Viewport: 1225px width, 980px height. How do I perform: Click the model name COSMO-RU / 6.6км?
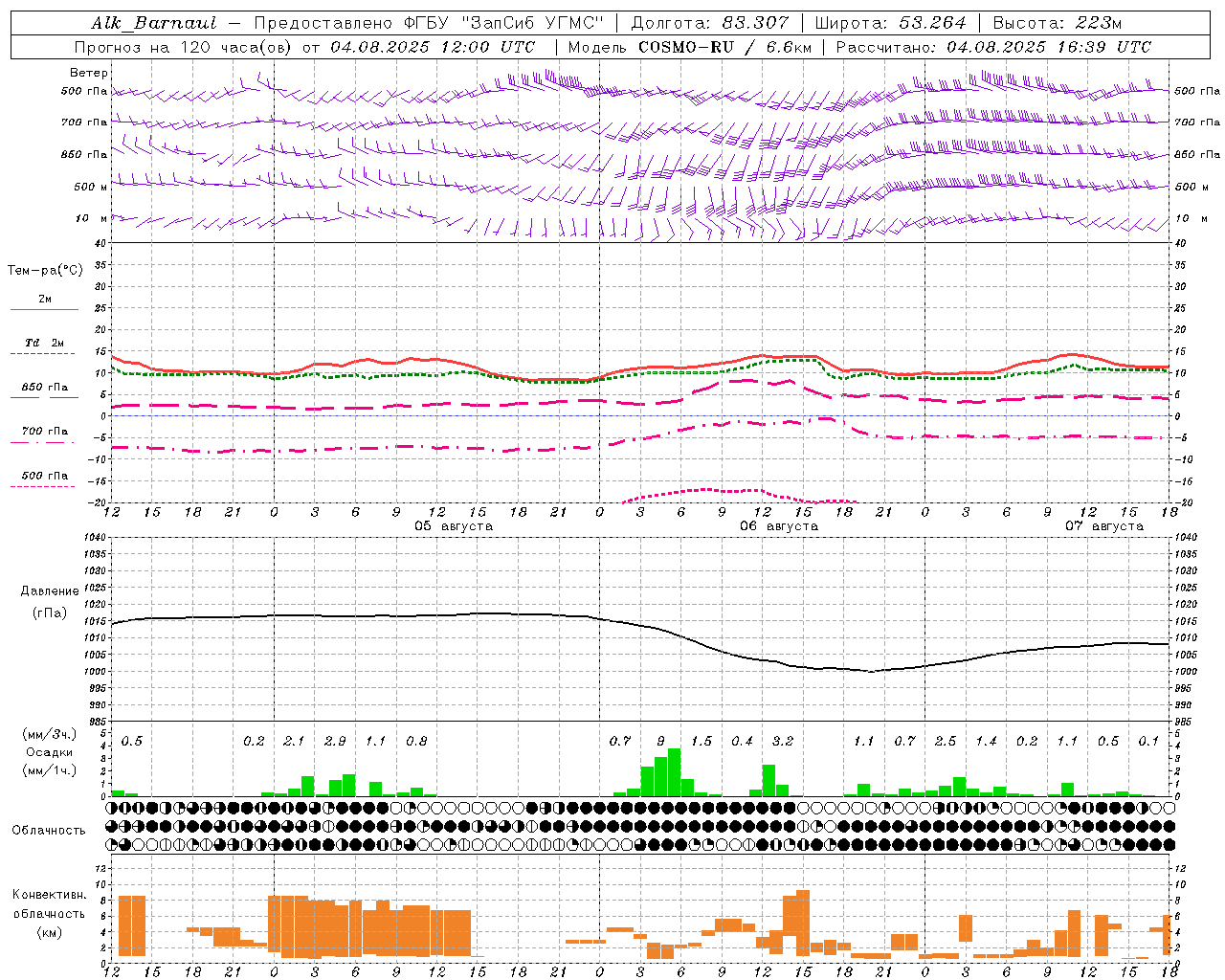point(724,47)
